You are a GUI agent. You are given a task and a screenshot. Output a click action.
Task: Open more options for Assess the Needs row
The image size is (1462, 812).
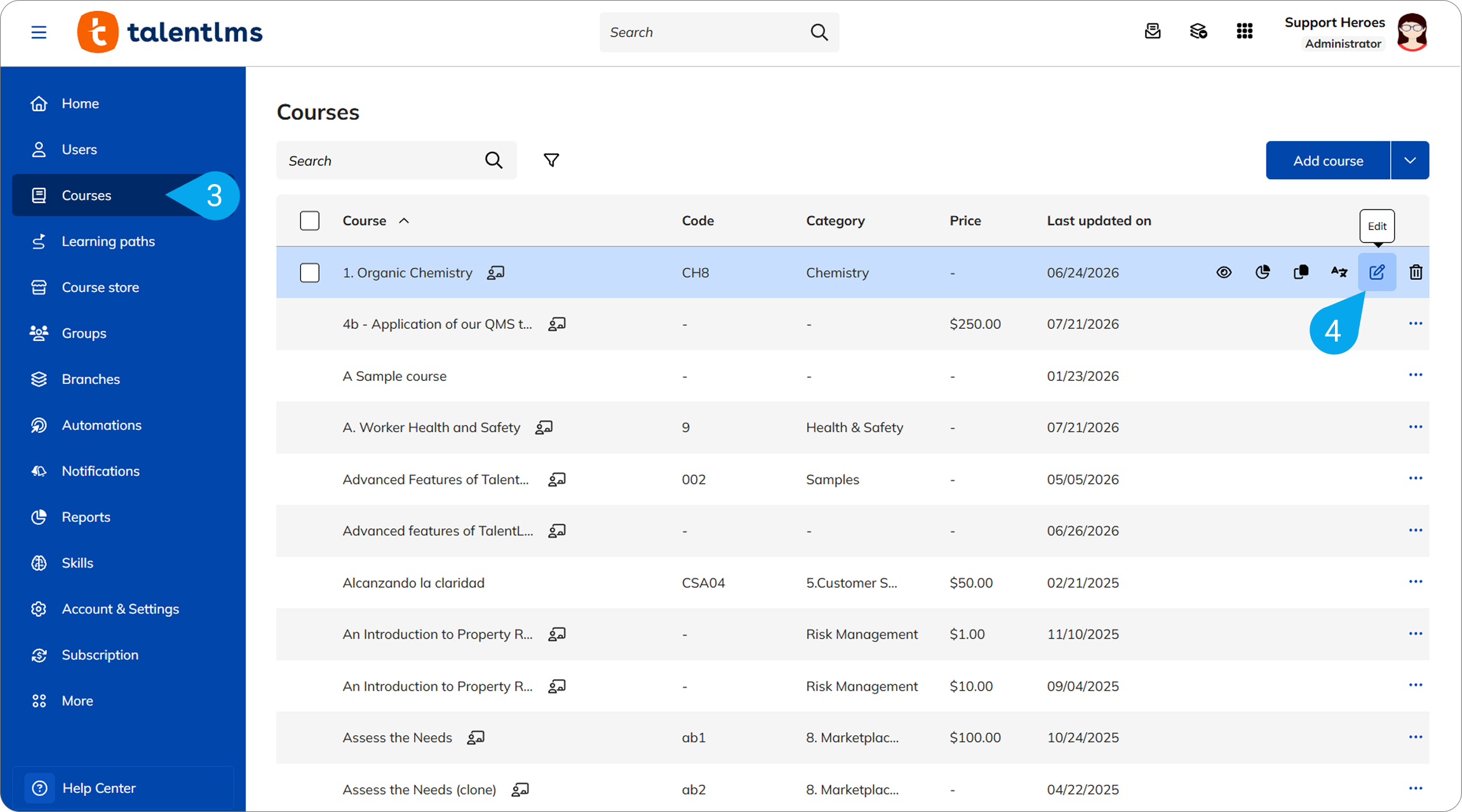pos(1416,737)
